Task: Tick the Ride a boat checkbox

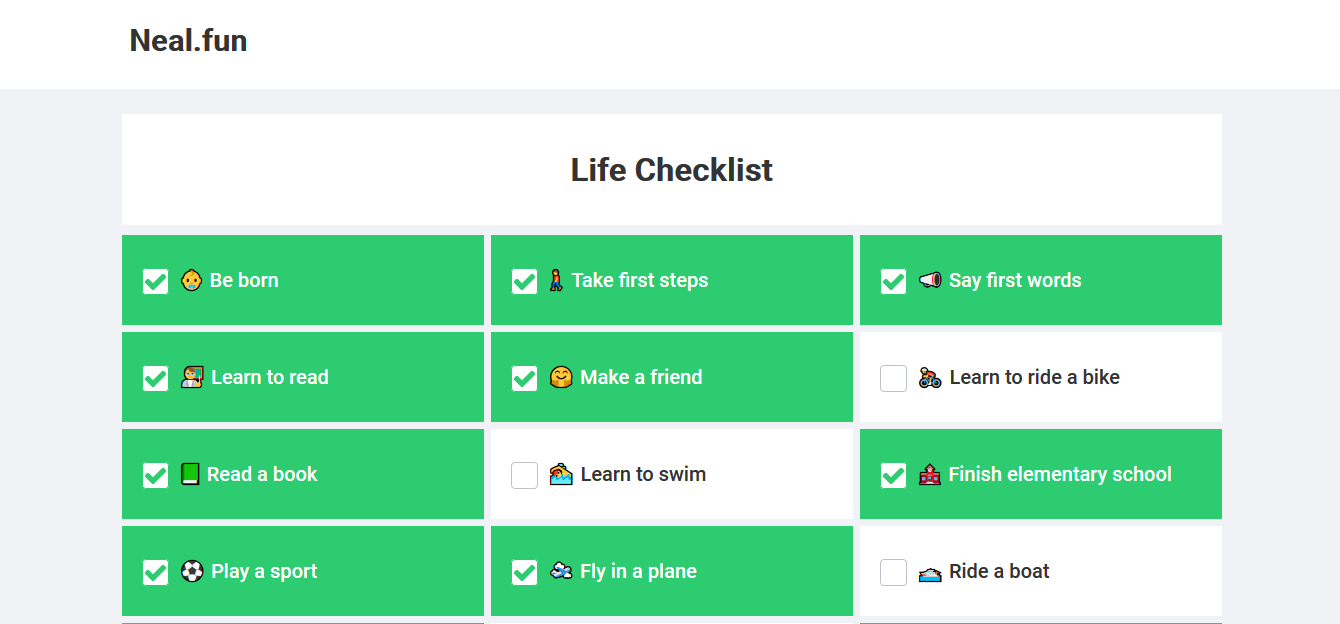Action: 893,572
